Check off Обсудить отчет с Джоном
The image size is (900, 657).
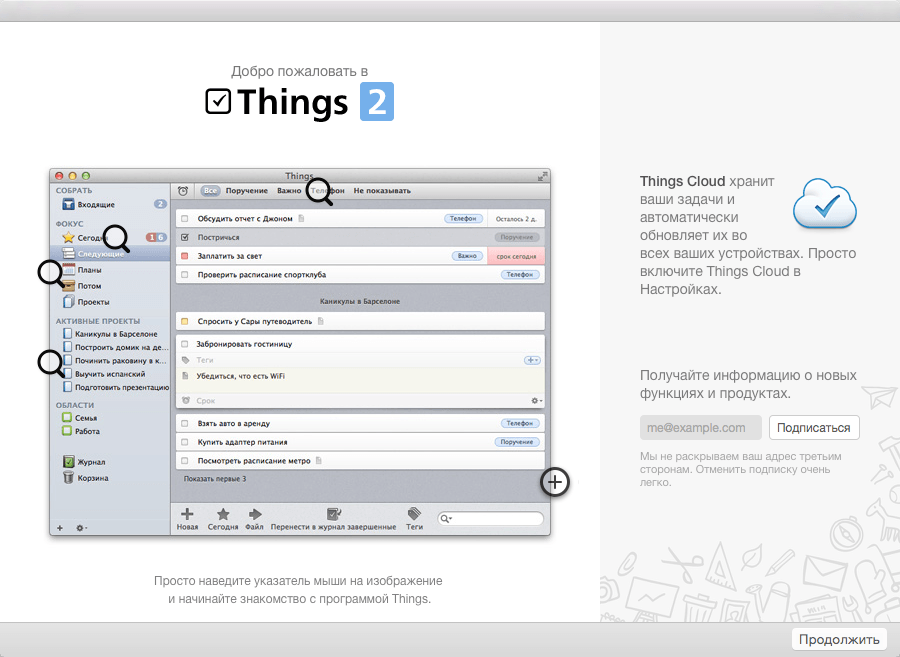185,219
